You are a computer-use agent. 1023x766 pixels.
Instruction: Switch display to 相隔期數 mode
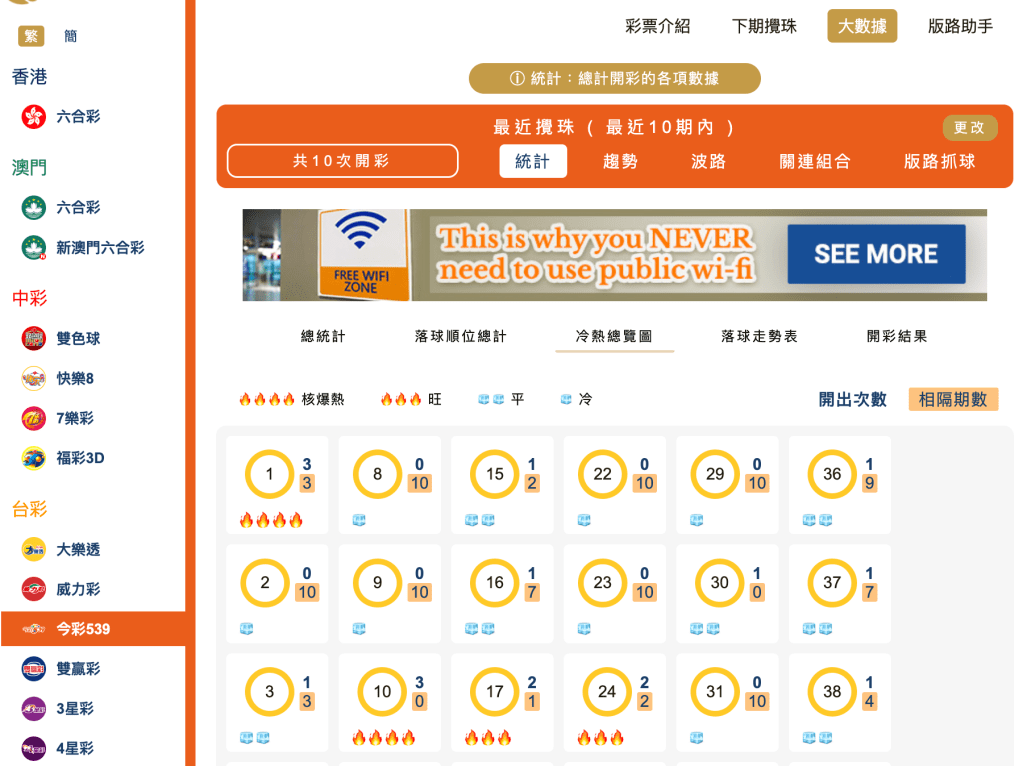[952, 398]
